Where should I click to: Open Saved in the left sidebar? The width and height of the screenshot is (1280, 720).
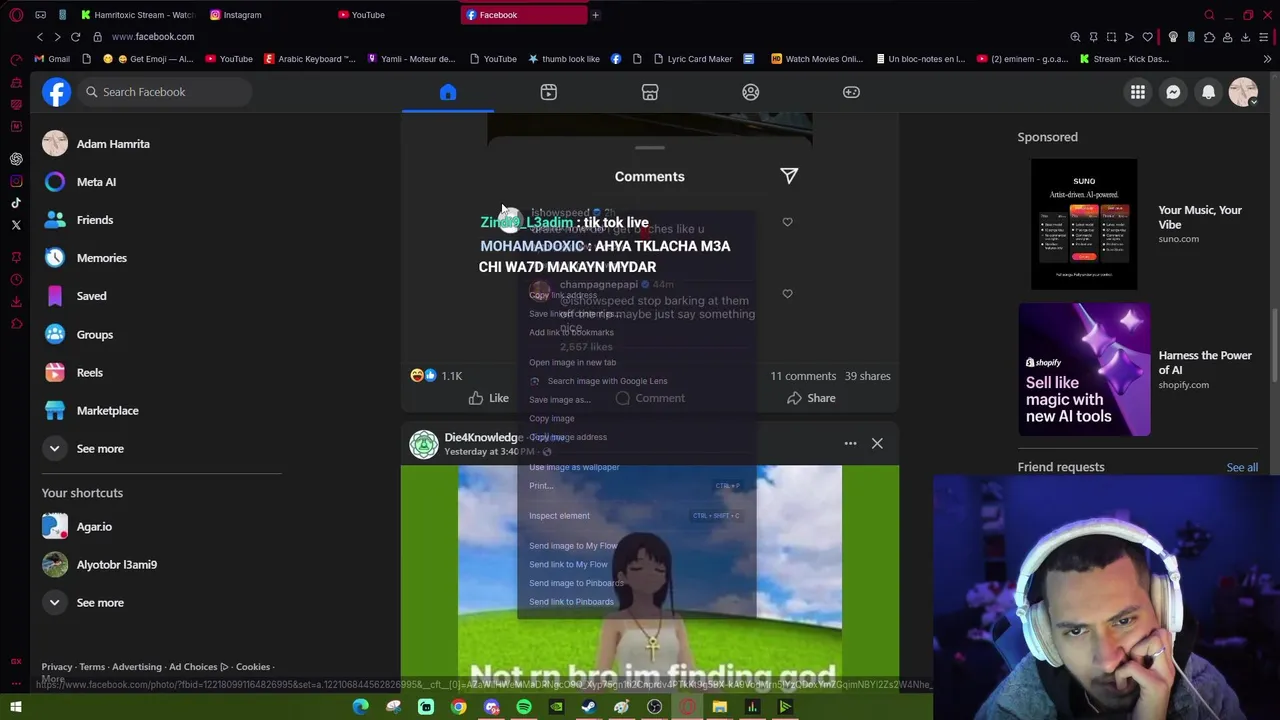click(x=162, y=296)
